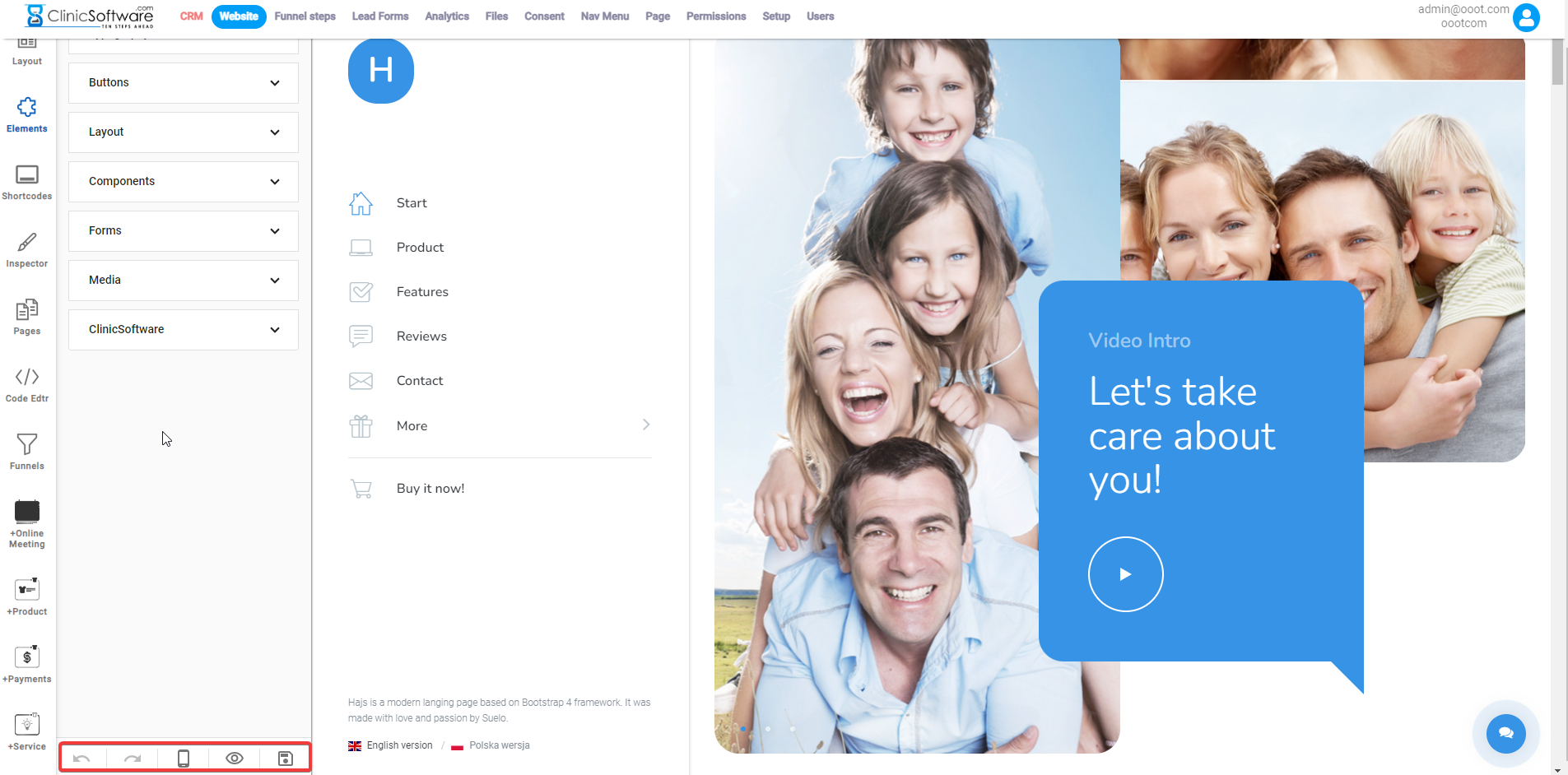Toggle preview mode with eye icon
The width and height of the screenshot is (1568, 775).
(235, 759)
